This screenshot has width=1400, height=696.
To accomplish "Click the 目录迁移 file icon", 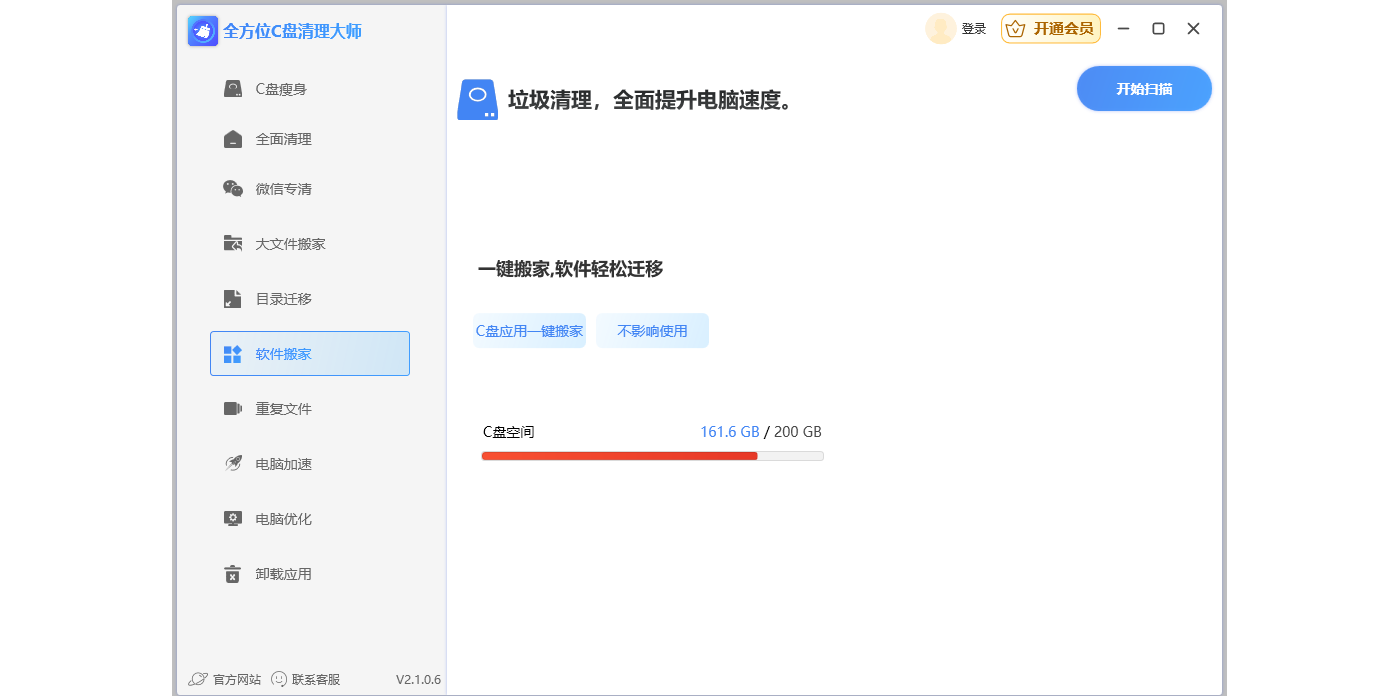I will point(233,299).
